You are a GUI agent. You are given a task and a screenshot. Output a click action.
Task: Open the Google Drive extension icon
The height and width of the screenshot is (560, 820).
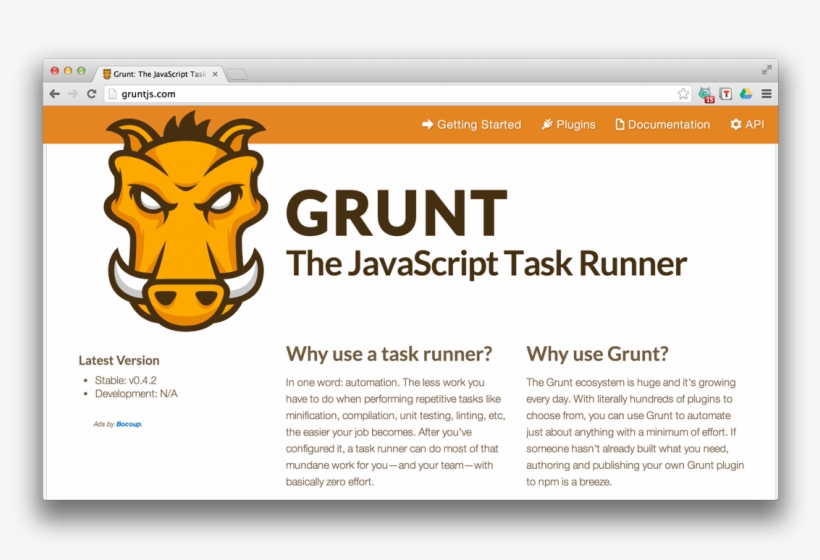tap(746, 94)
